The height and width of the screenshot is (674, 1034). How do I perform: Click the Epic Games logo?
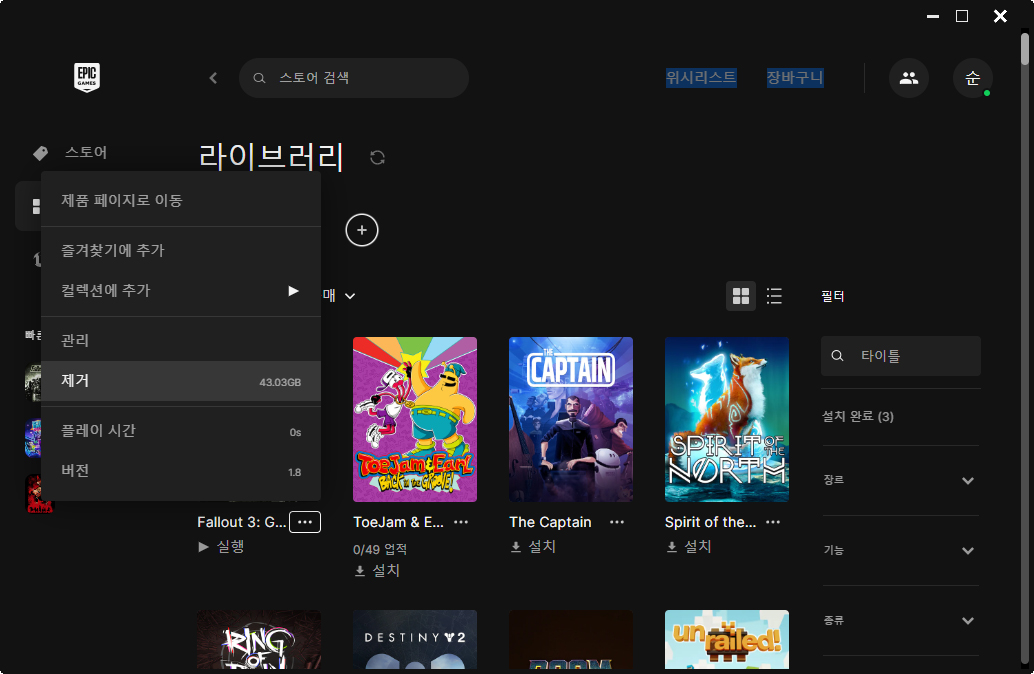point(87,77)
